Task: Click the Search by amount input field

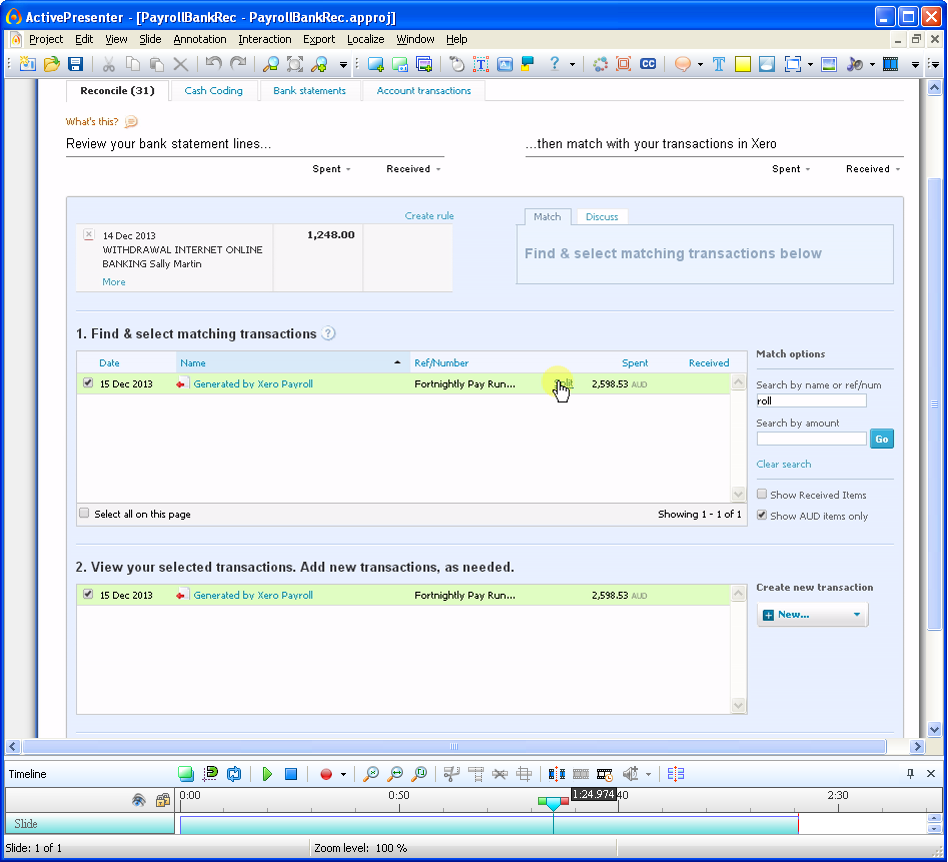Action: (811, 439)
